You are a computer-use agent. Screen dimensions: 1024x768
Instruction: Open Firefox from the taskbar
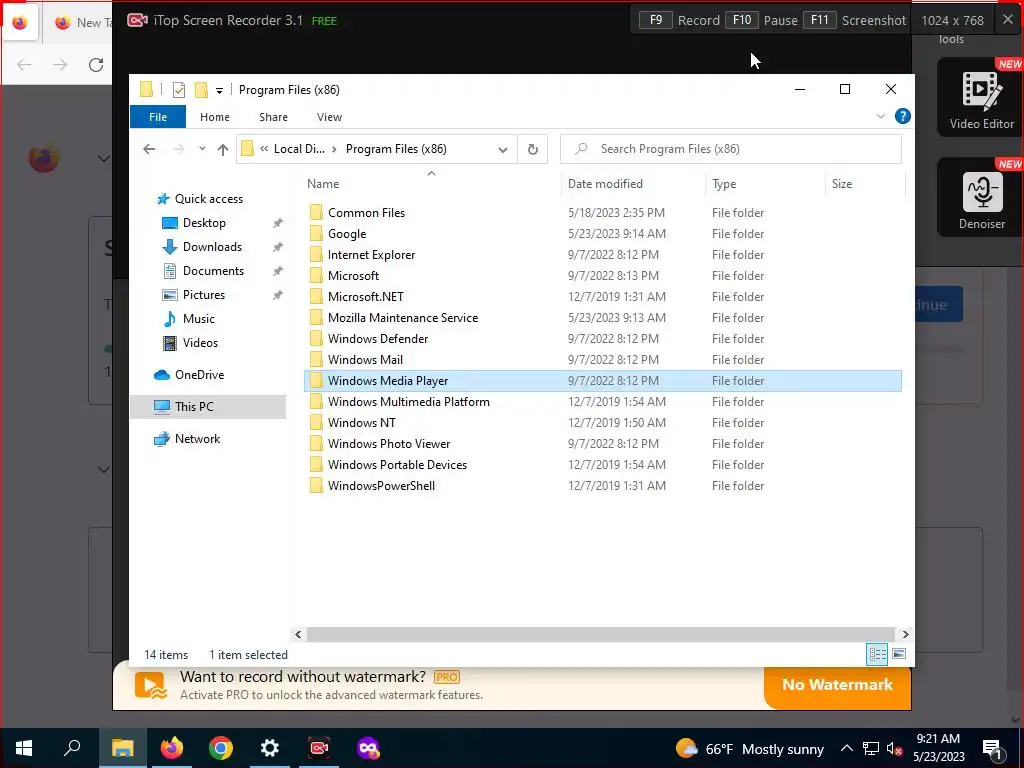point(172,748)
